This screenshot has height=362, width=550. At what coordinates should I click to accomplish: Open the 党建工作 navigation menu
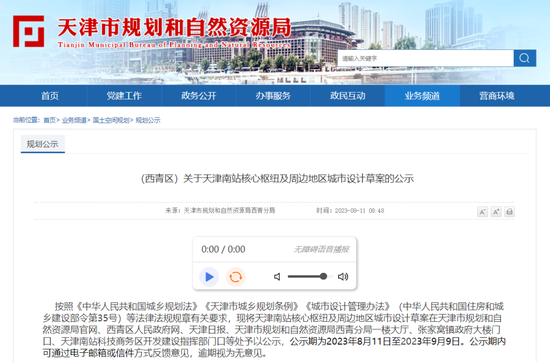coord(124,96)
